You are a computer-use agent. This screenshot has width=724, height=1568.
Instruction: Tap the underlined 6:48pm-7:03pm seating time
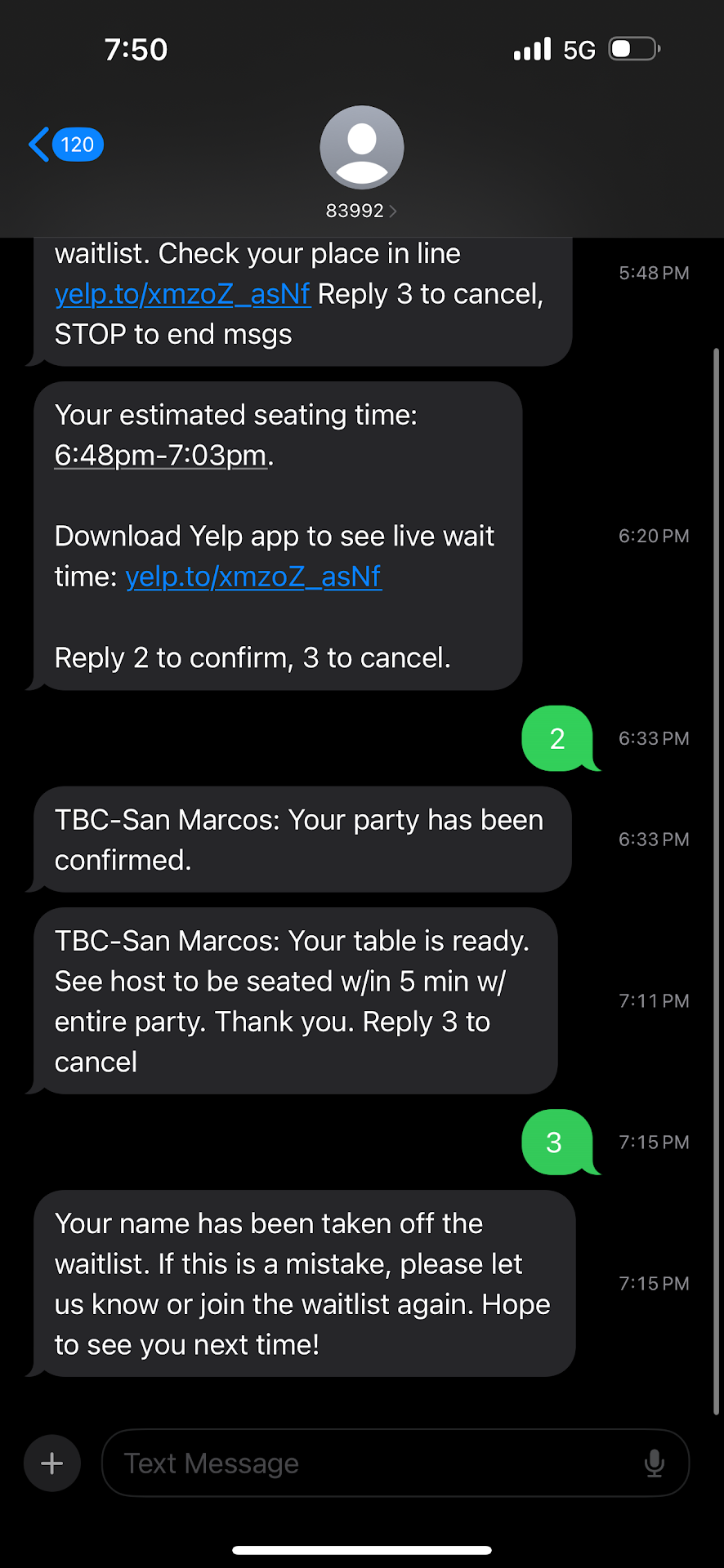[161, 455]
